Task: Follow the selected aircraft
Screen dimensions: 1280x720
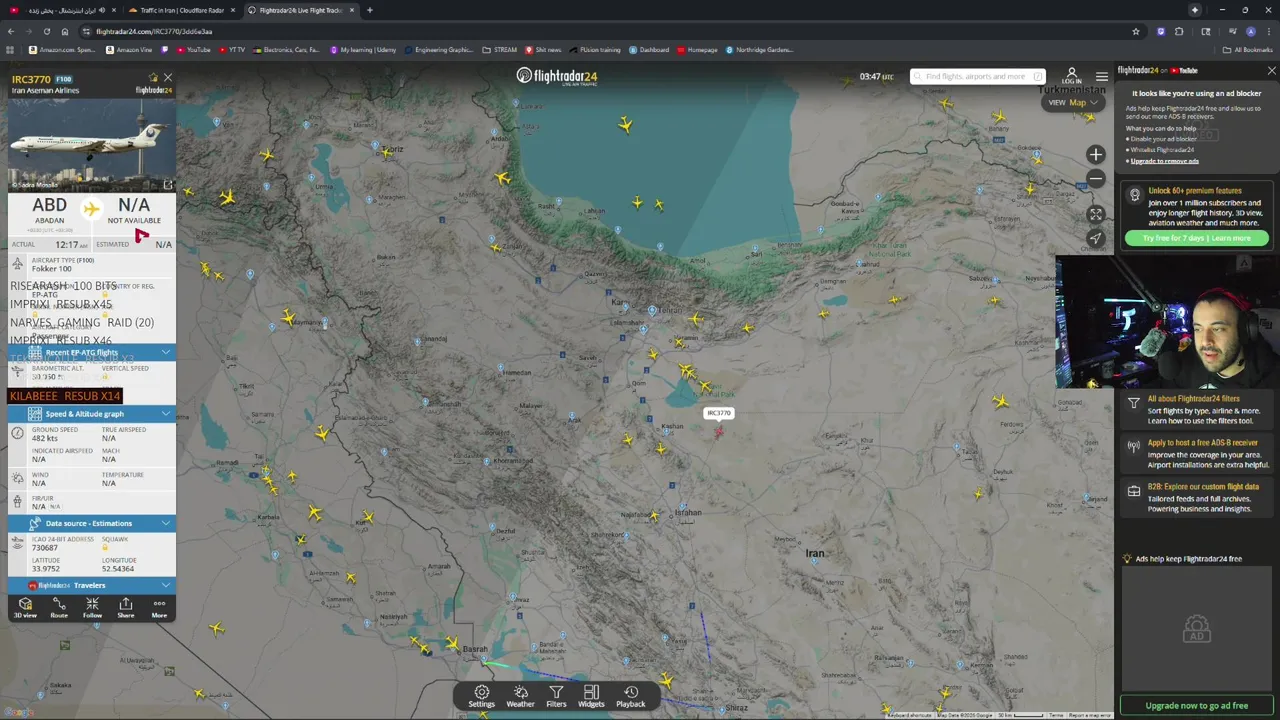Action: (92, 608)
